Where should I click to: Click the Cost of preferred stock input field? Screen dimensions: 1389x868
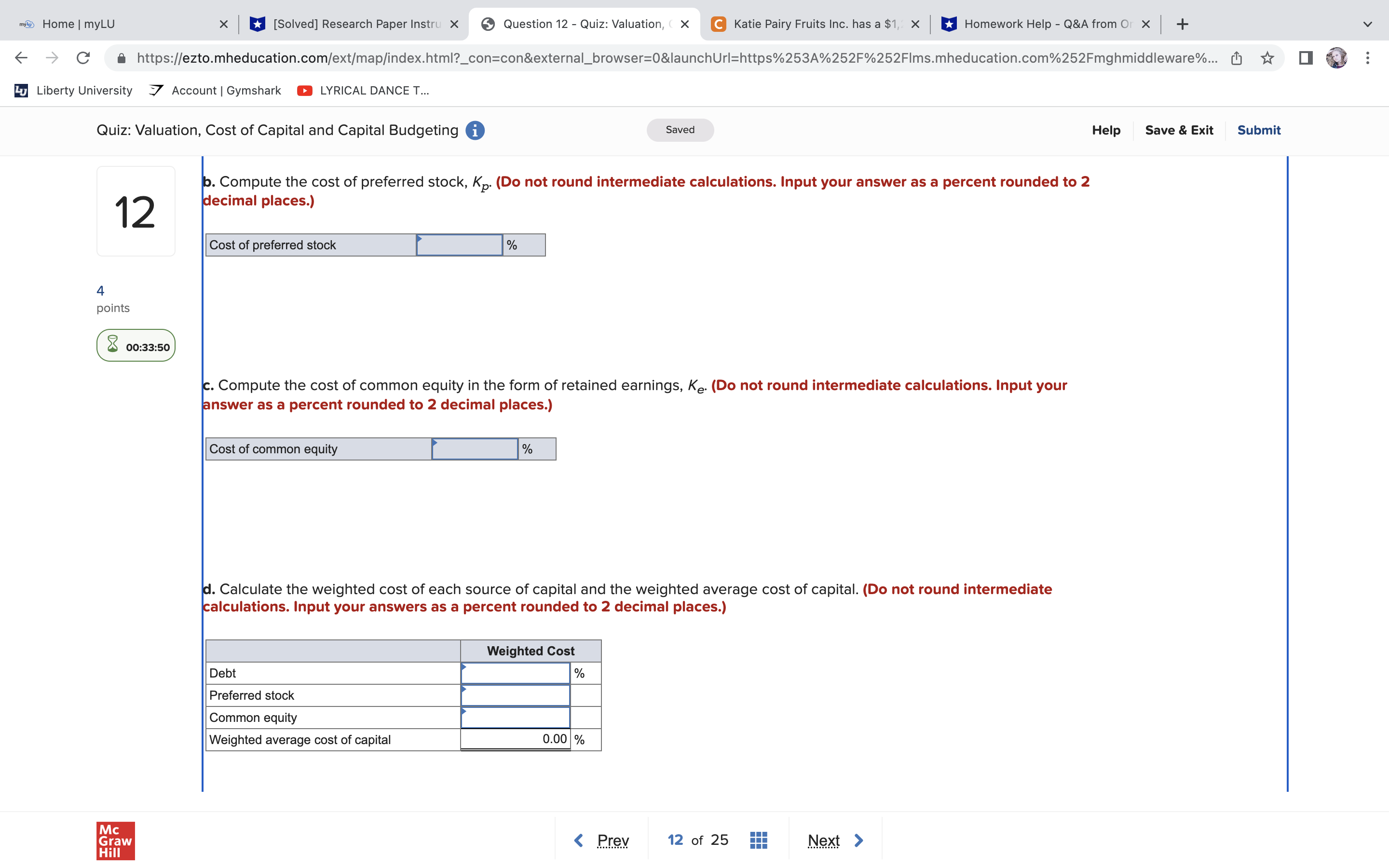[459, 244]
